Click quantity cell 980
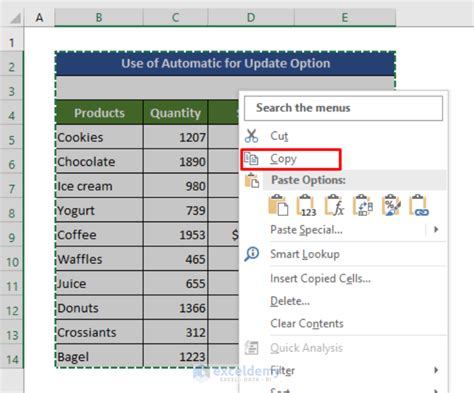474x393 pixels. click(176, 186)
